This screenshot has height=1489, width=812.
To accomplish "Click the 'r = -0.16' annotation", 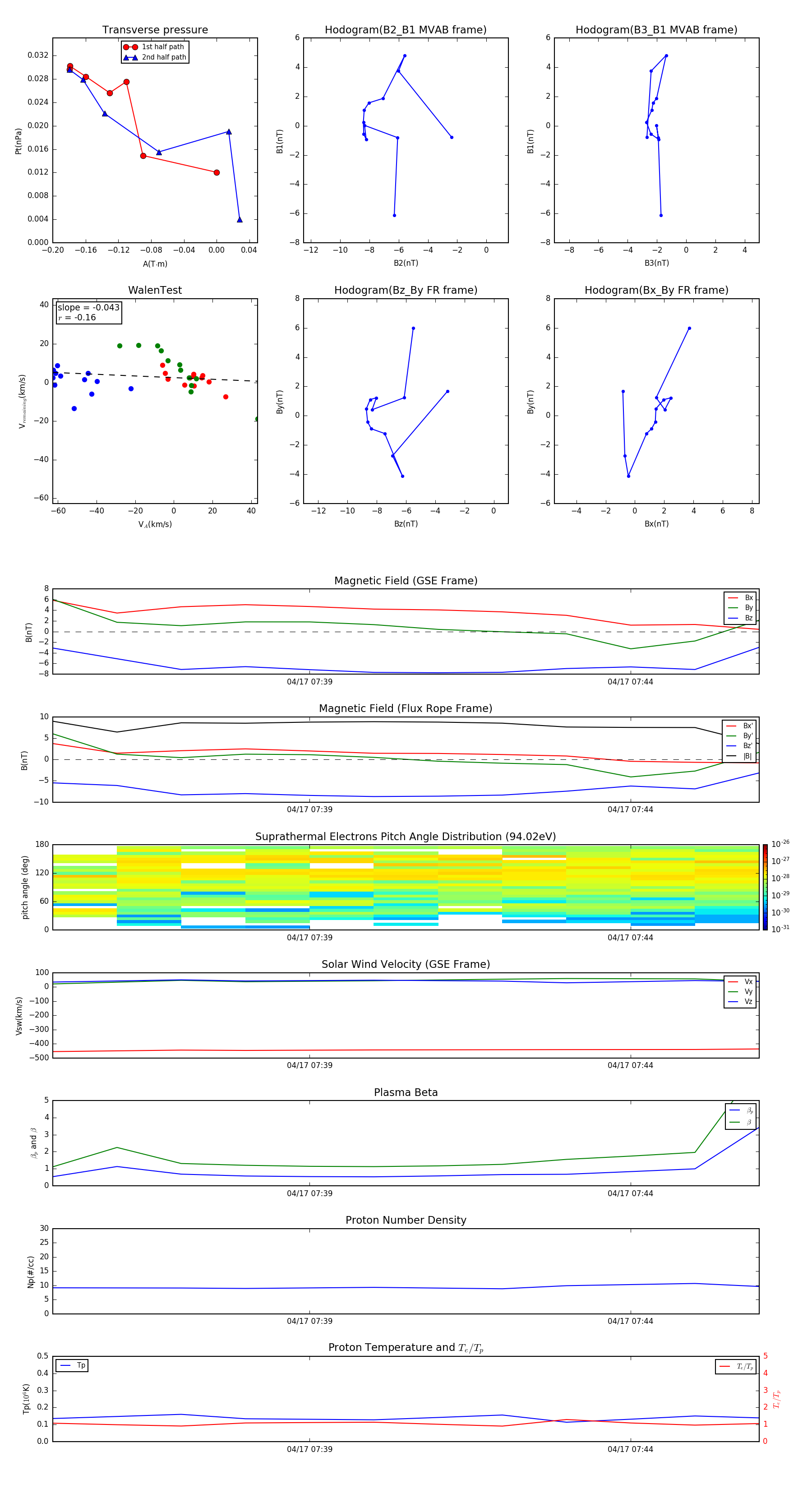I will point(77,317).
